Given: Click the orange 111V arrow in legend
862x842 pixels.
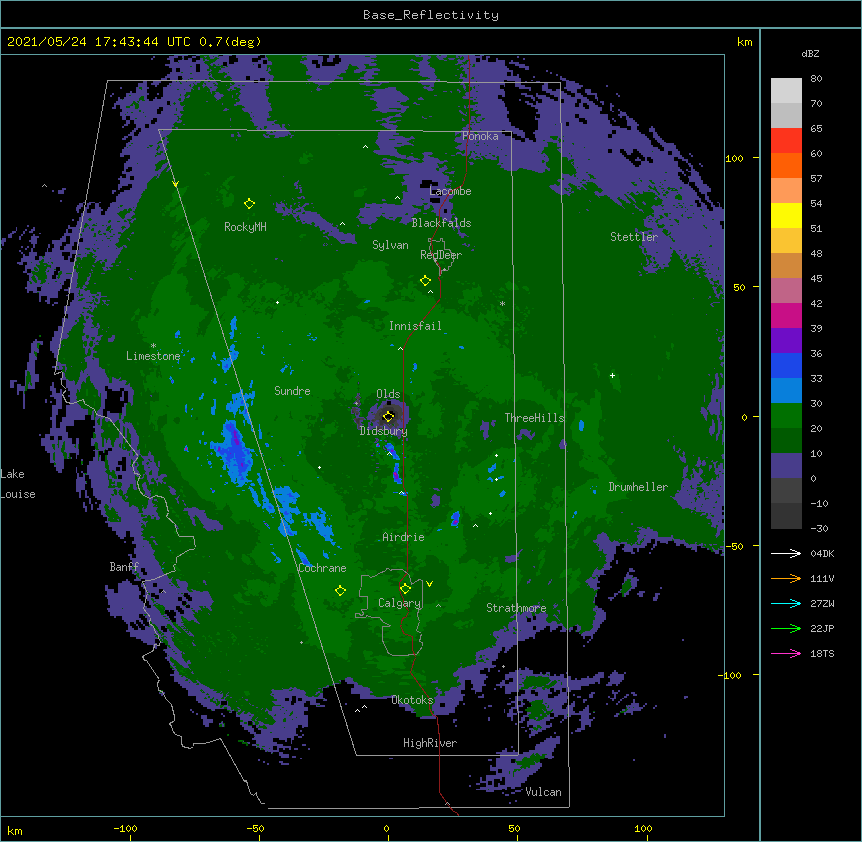Looking at the screenshot, I should click(x=786, y=579).
